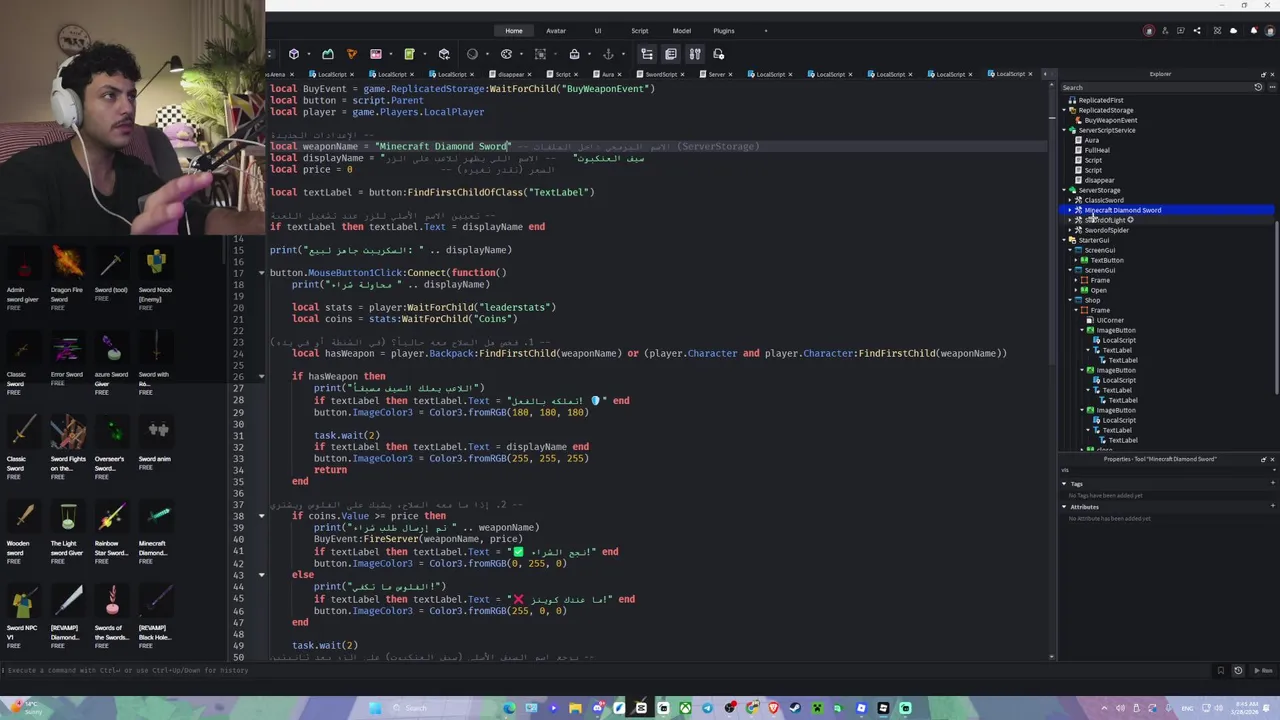This screenshot has height=720, width=1280.
Task: Collapse the ReplicatedStorage node
Action: click(1064, 110)
